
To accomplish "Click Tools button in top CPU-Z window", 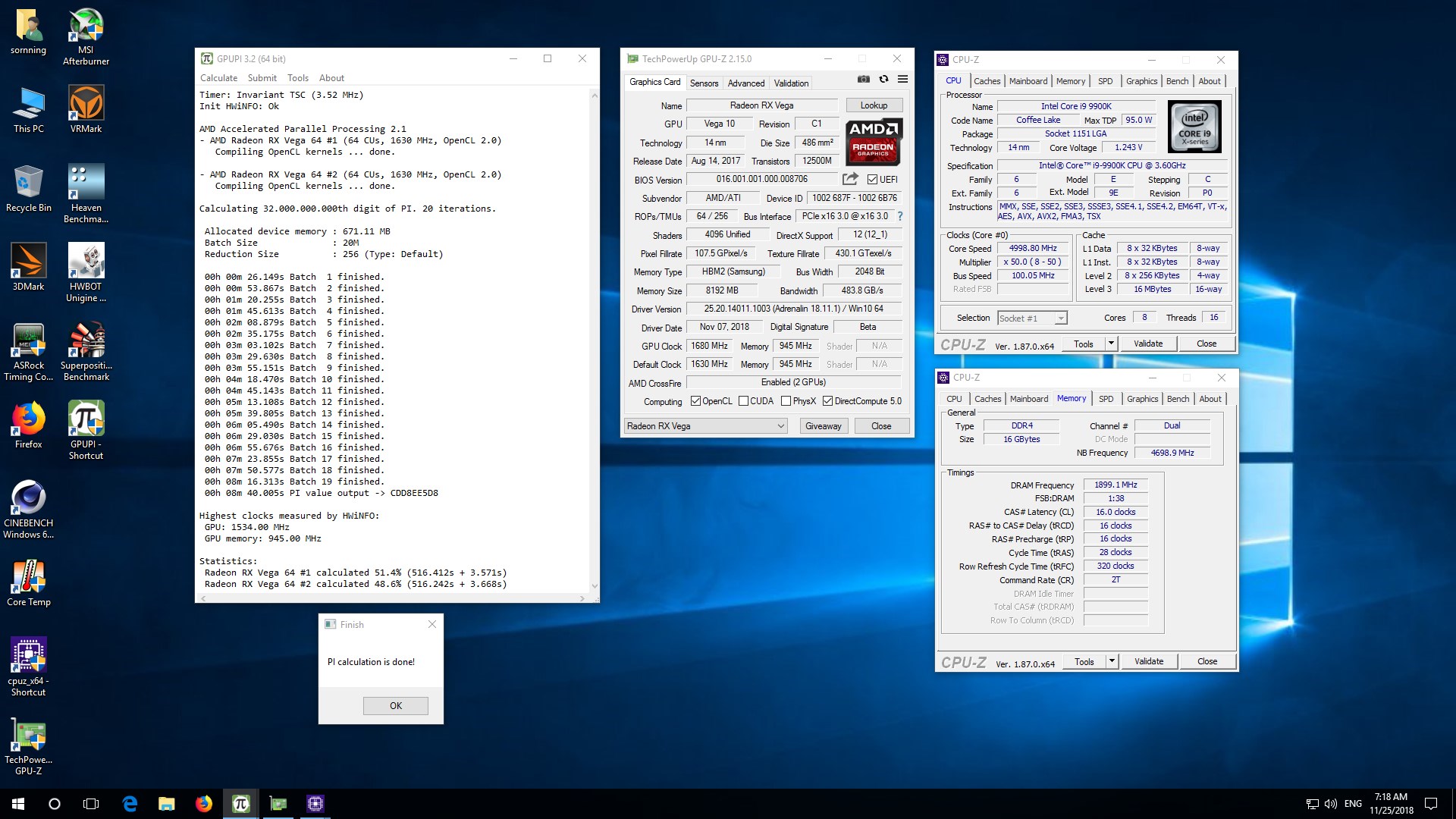I will [x=1084, y=344].
